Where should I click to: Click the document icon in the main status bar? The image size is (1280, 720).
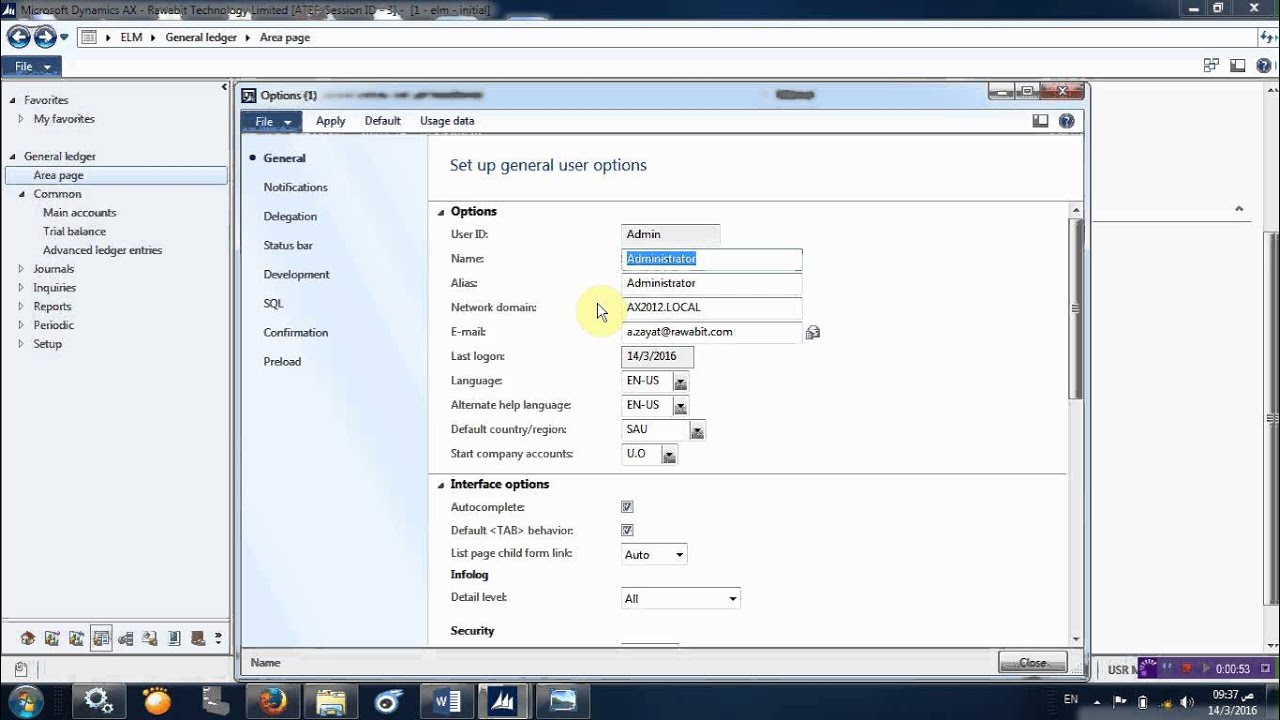pos(20,669)
